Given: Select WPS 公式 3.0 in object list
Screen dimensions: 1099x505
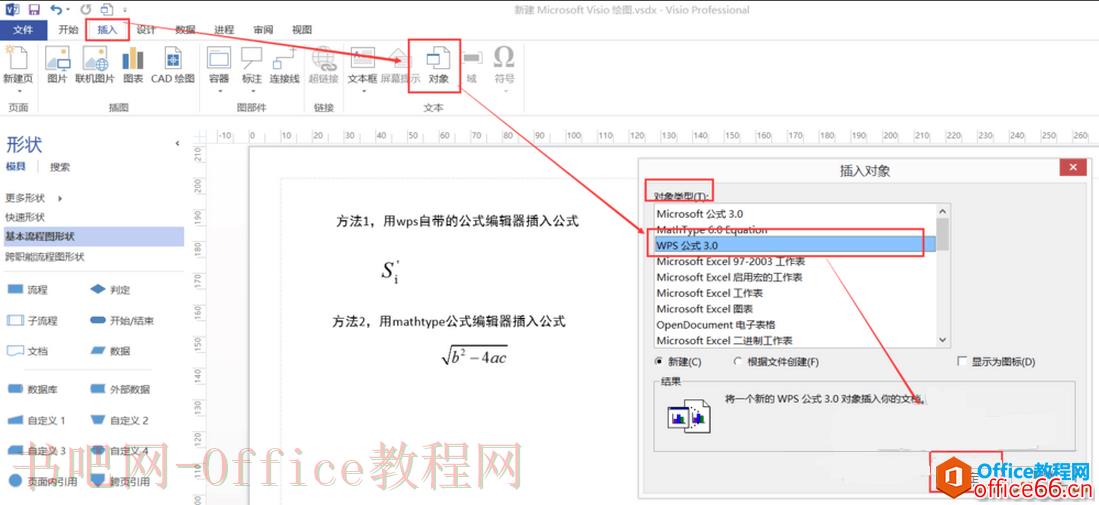Looking at the screenshot, I should (x=795, y=245).
